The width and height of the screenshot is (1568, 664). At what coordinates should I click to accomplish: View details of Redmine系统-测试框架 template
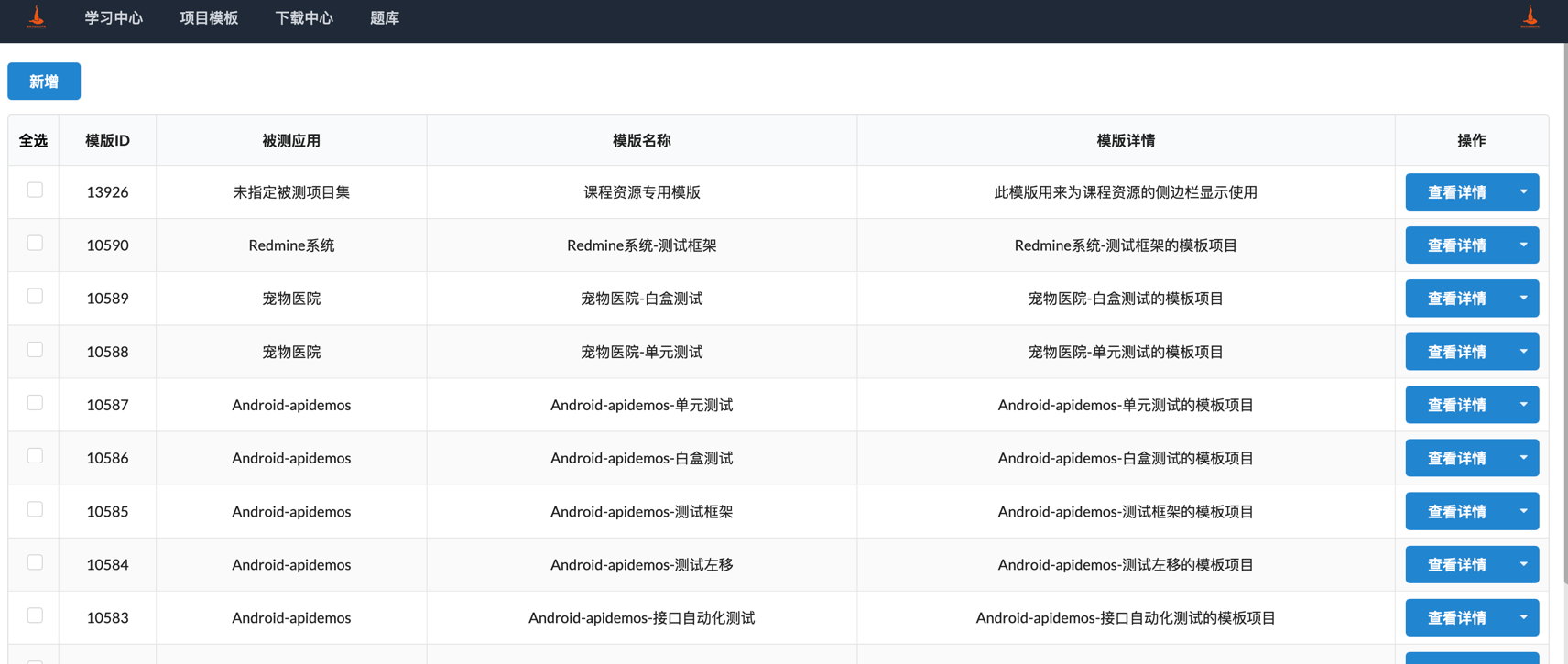pyautogui.click(x=1456, y=245)
